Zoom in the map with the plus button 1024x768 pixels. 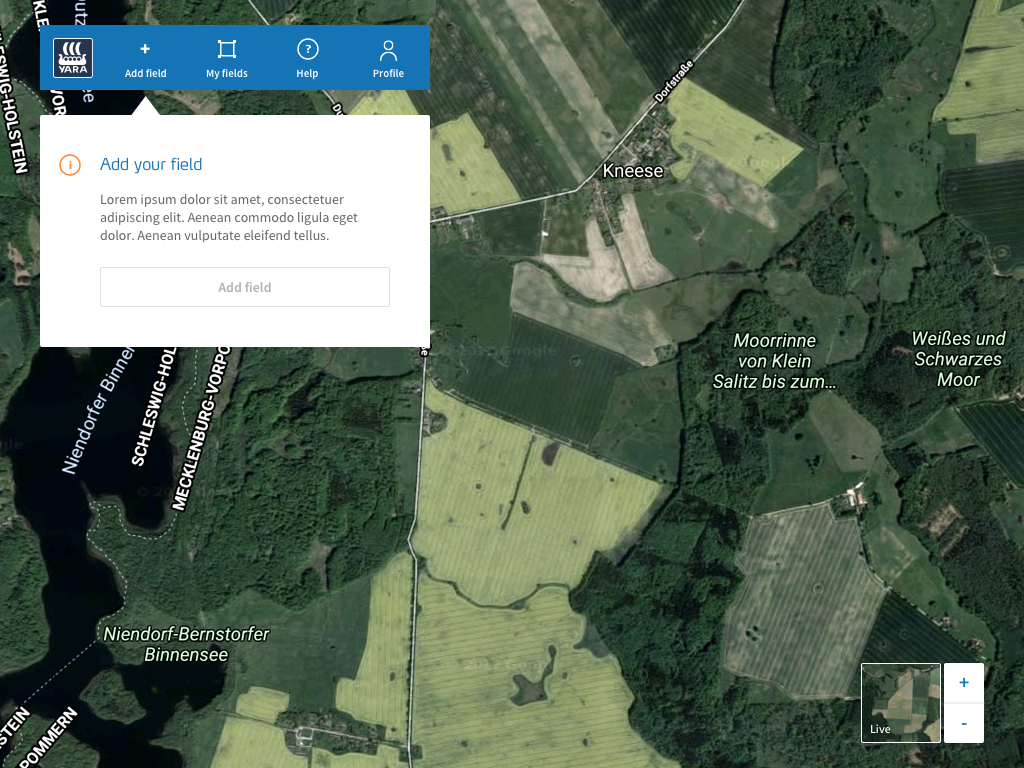(963, 683)
